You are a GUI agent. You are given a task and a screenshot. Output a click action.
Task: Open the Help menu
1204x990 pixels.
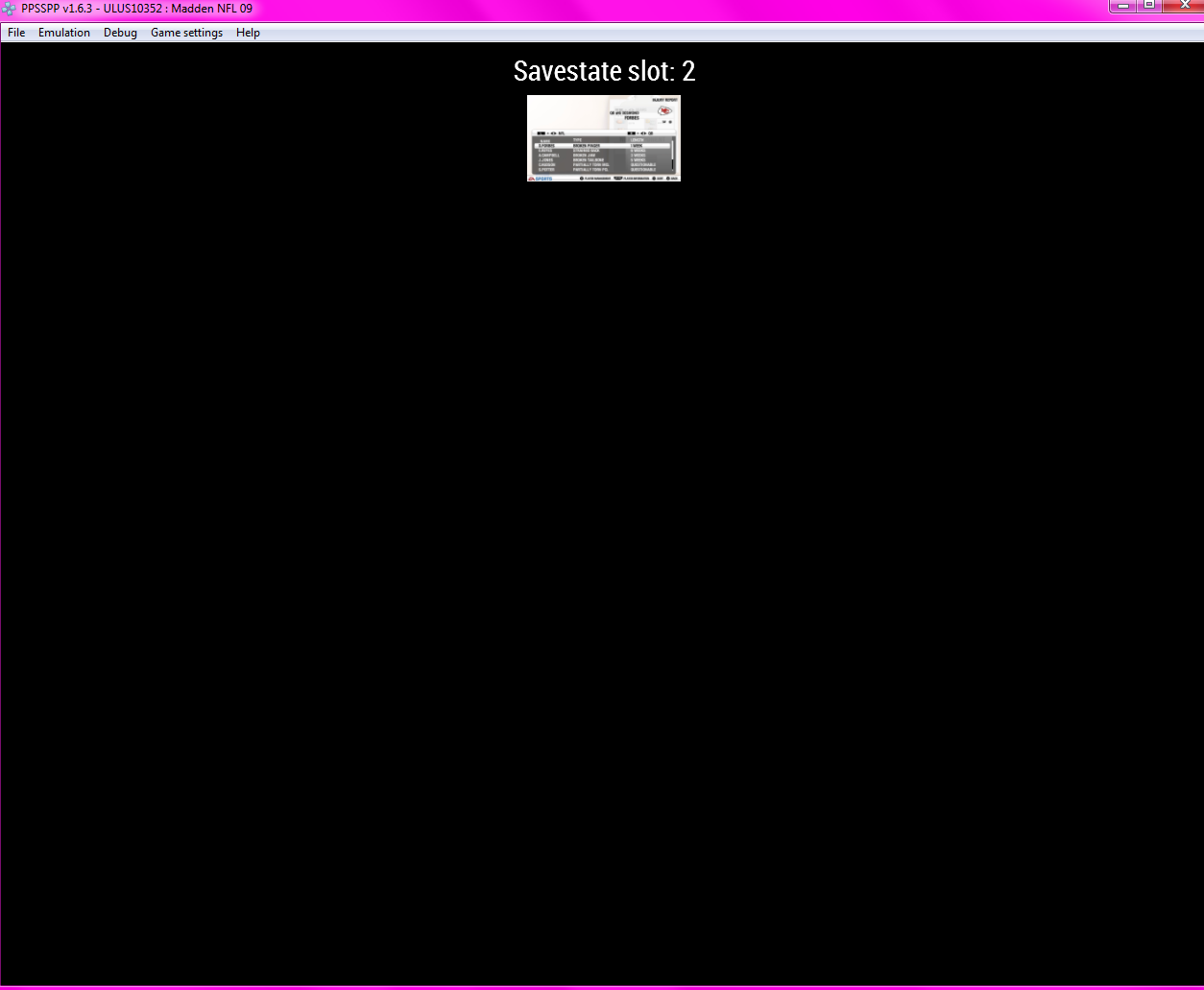point(248,33)
